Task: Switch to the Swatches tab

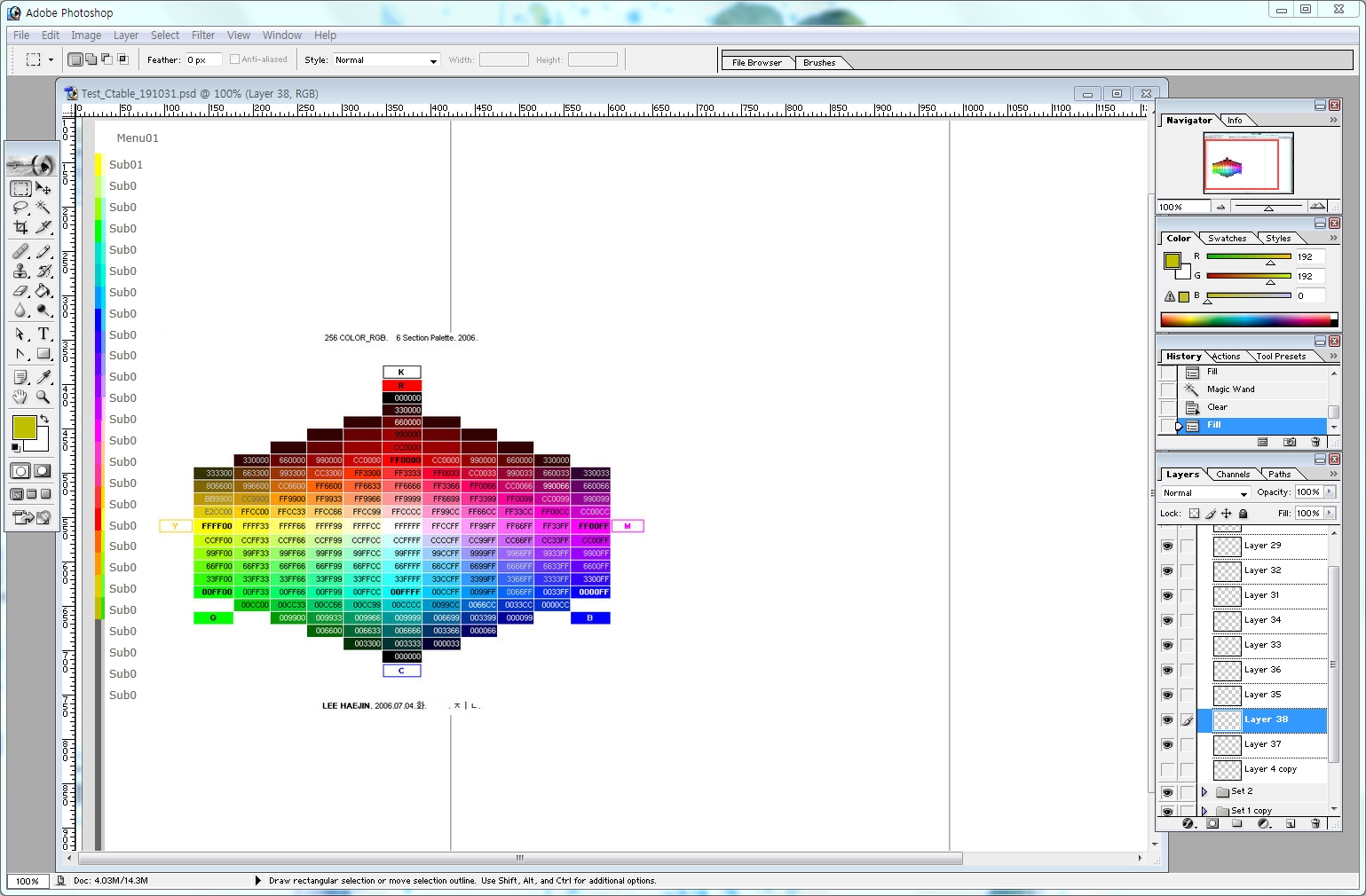Action: (1227, 239)
